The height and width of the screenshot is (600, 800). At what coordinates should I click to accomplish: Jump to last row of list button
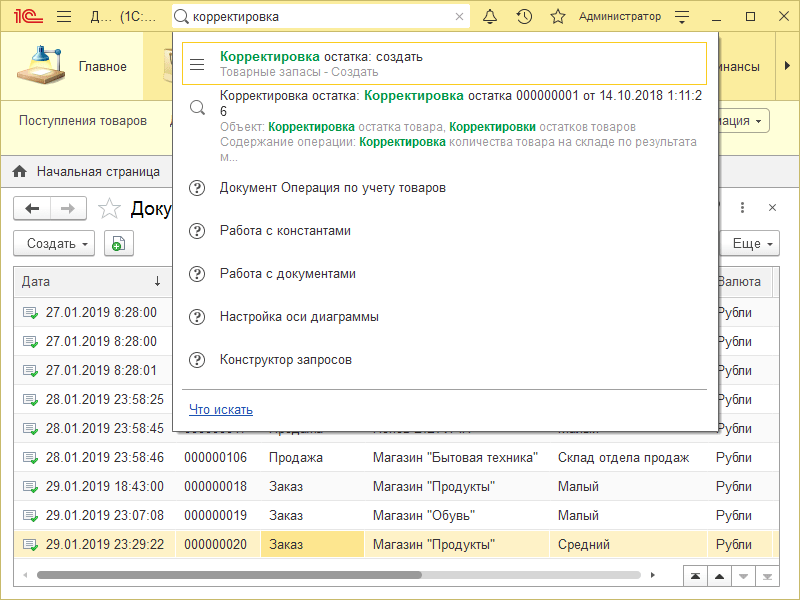(767, 576)
